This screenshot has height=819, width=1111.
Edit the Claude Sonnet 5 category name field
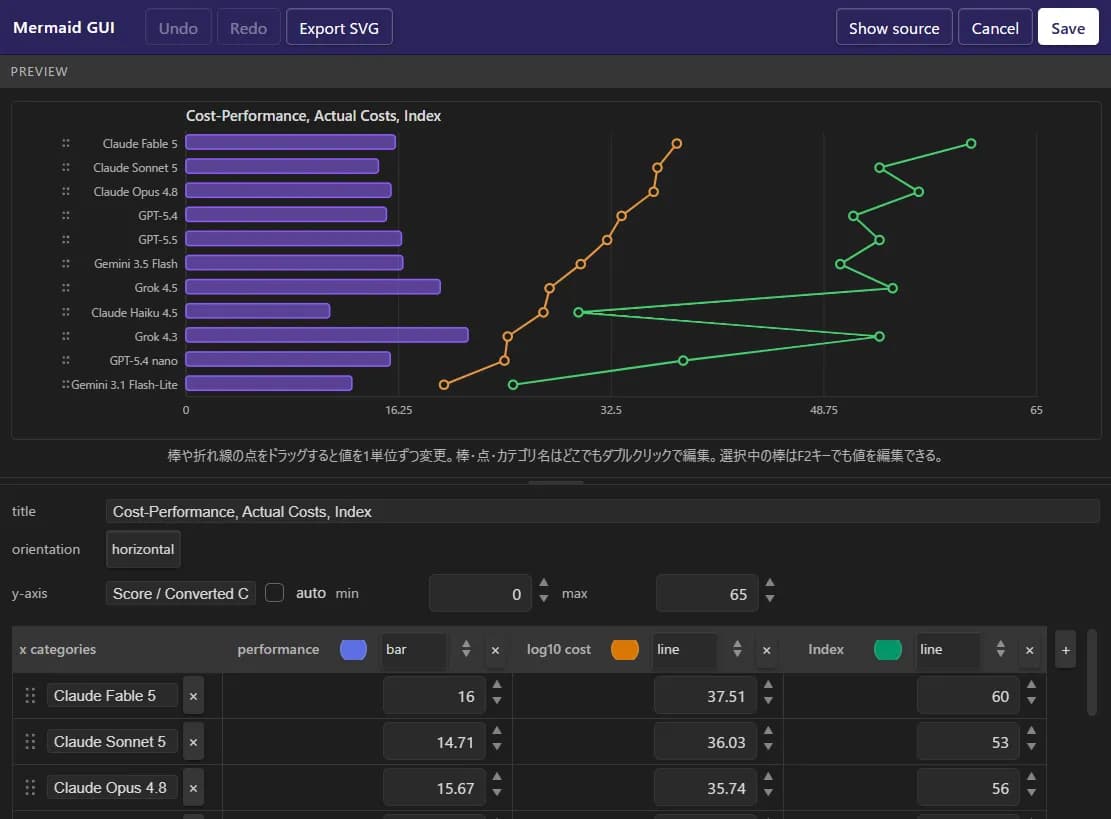(x=112, y=742)
